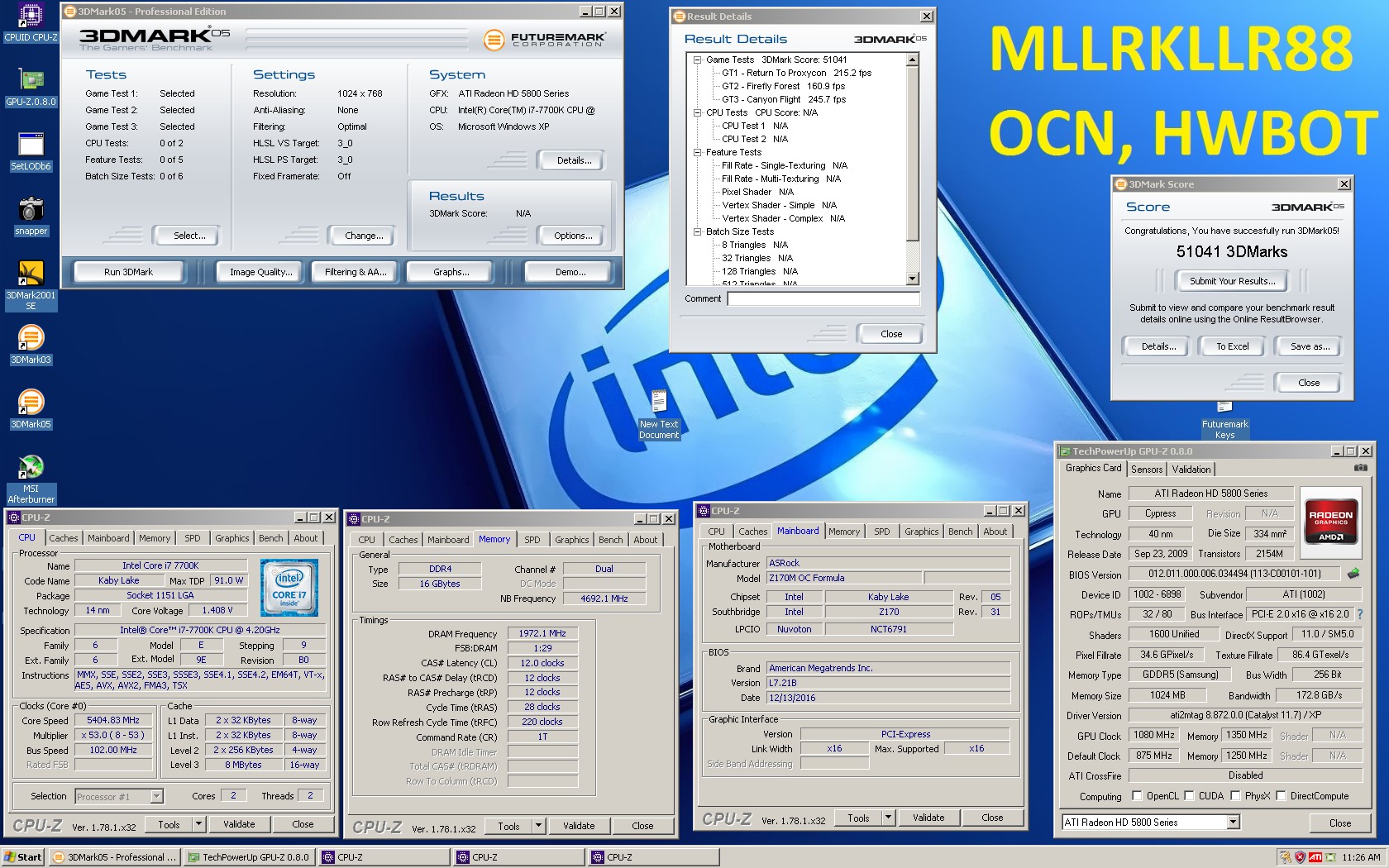Open the CPUID CPU-Z desktop icon

(31, 23)
